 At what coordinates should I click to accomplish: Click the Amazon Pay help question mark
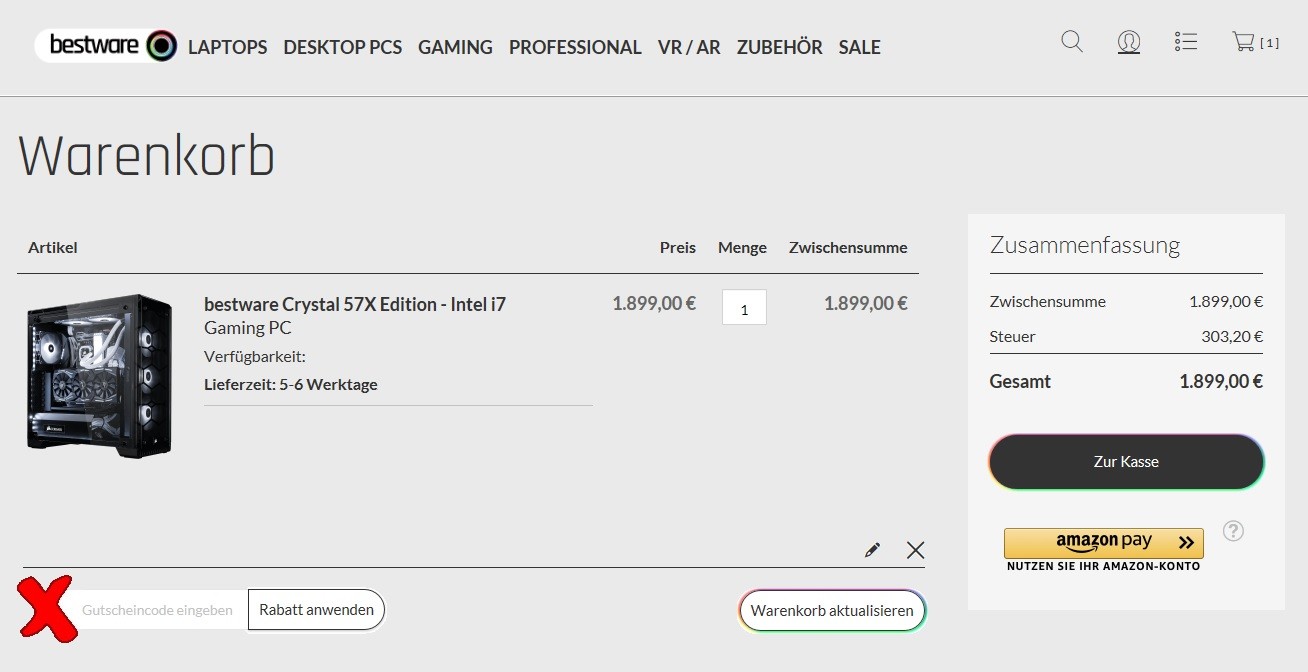pos(1233,531)
